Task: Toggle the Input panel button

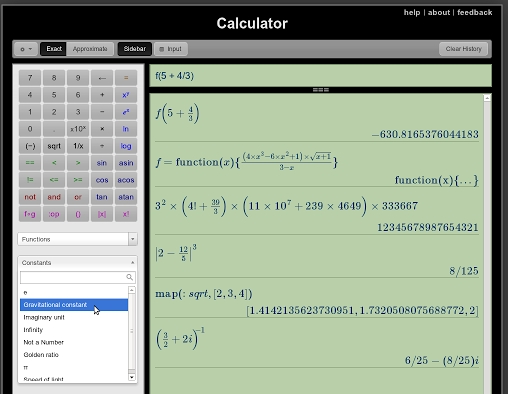Action: (171, 49)
